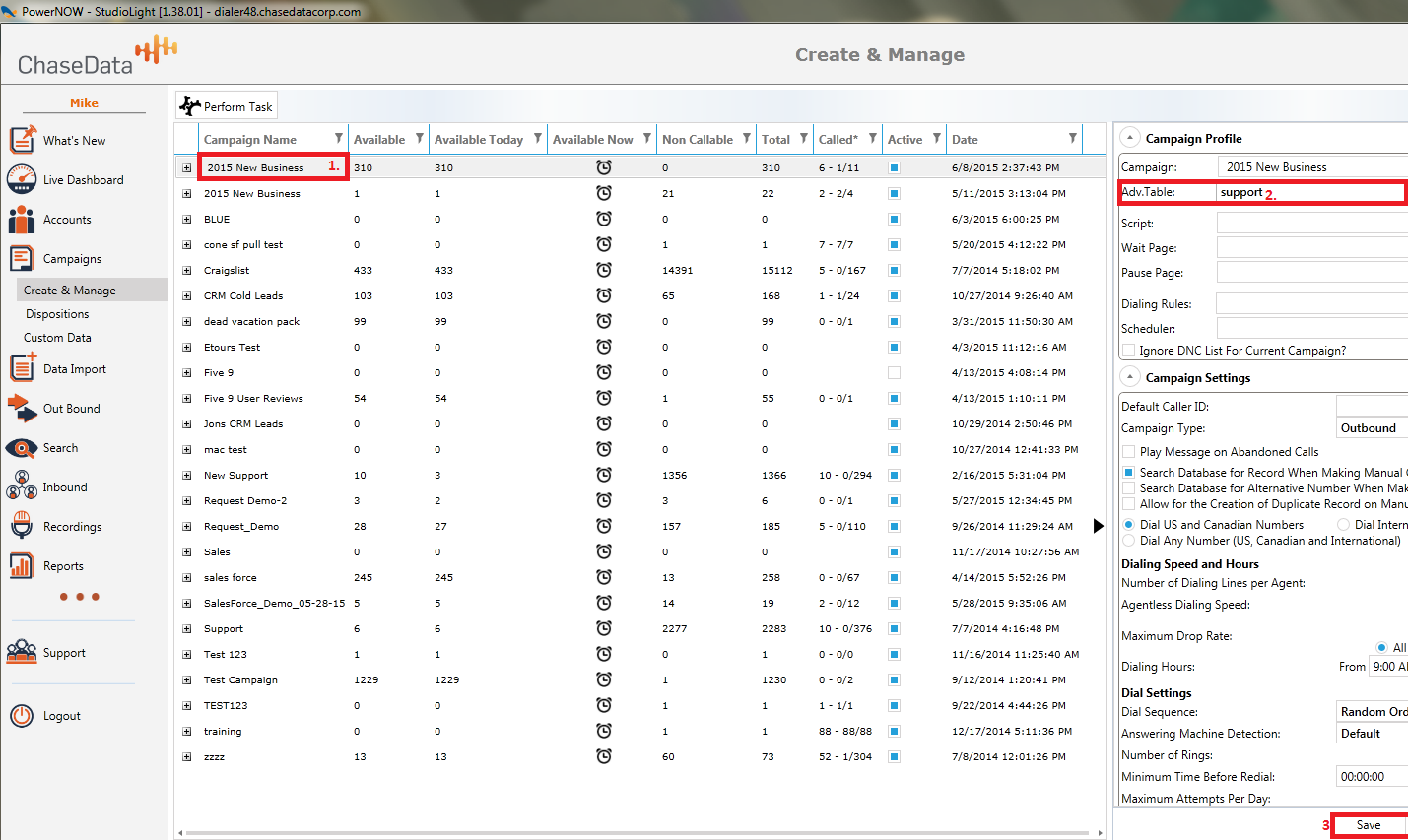
Task: Open the Dispositions submenu item
Action: click(57, 314)
